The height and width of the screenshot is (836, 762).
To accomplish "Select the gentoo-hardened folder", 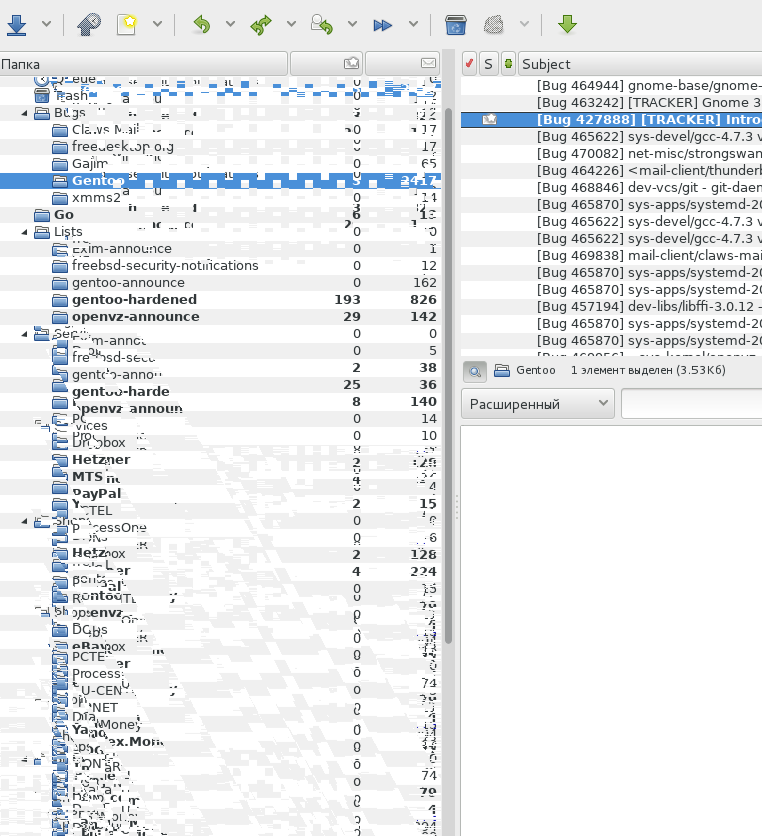I will [134, 299].
